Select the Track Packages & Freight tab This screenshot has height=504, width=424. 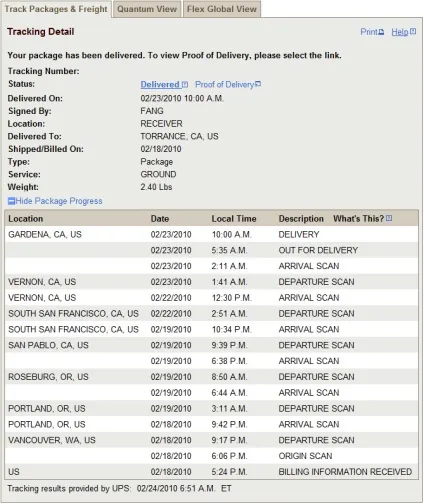point(56,9)
